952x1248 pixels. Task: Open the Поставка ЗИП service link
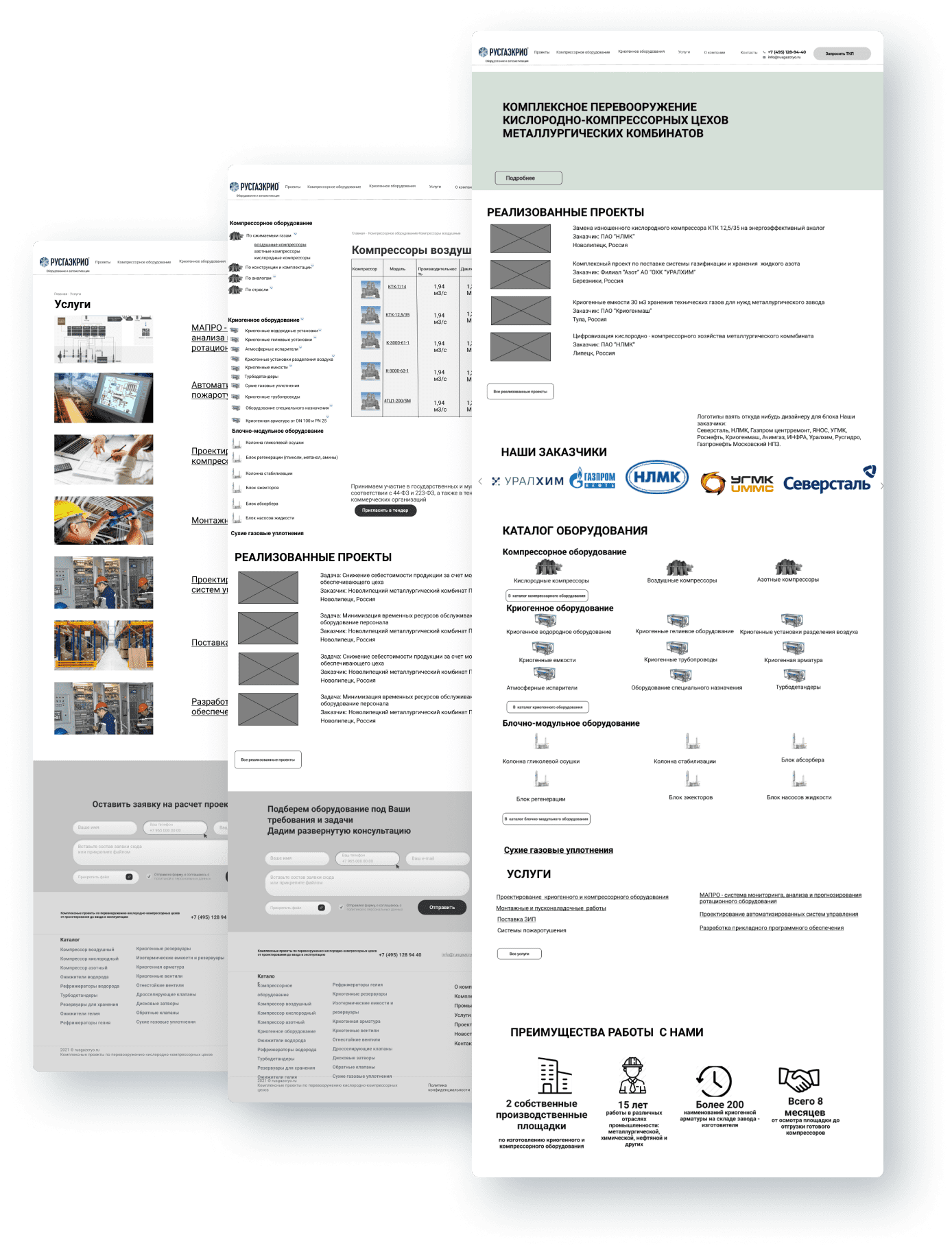click(x=516, y=919)
